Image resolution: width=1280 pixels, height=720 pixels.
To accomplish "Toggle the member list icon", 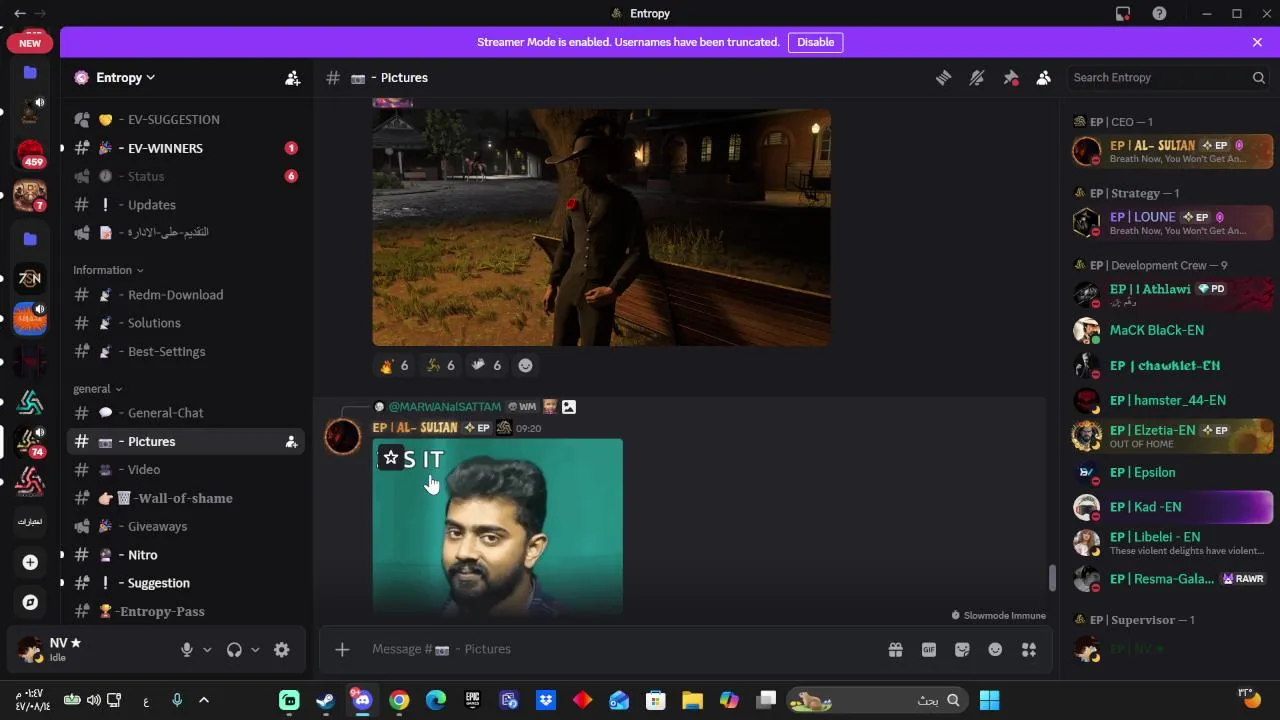I will [1044, 78].
